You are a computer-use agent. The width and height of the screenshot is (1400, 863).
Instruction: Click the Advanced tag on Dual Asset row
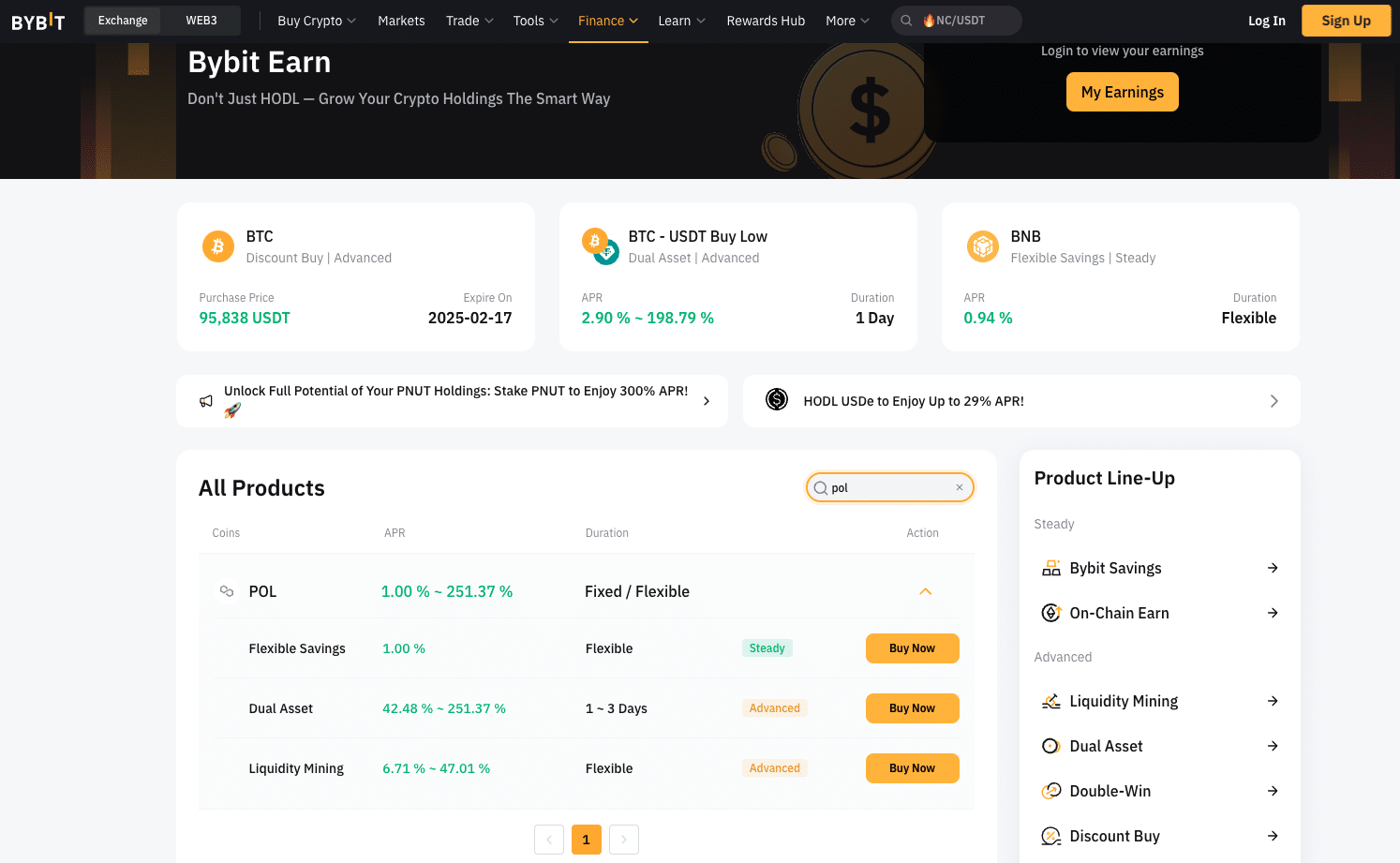pos(775,708)
